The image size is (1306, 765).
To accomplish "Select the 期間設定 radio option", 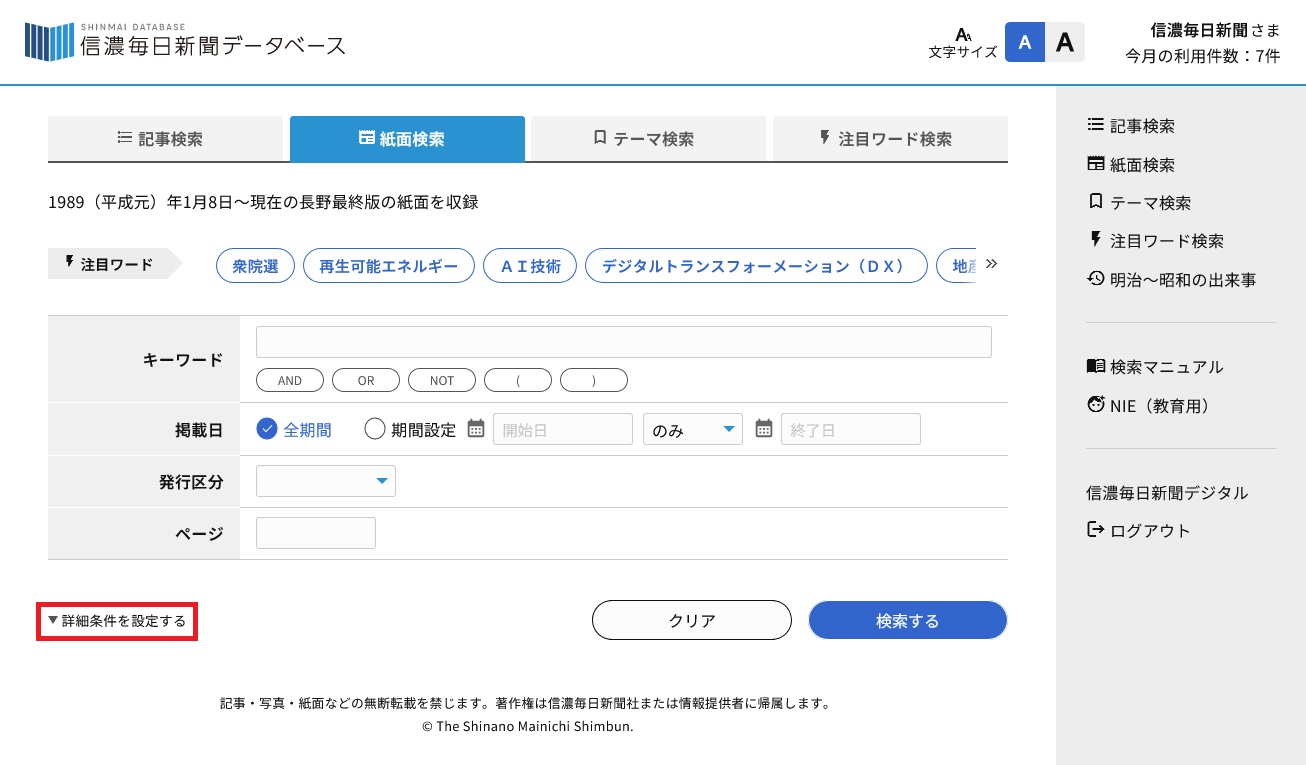I will [375, 429].
